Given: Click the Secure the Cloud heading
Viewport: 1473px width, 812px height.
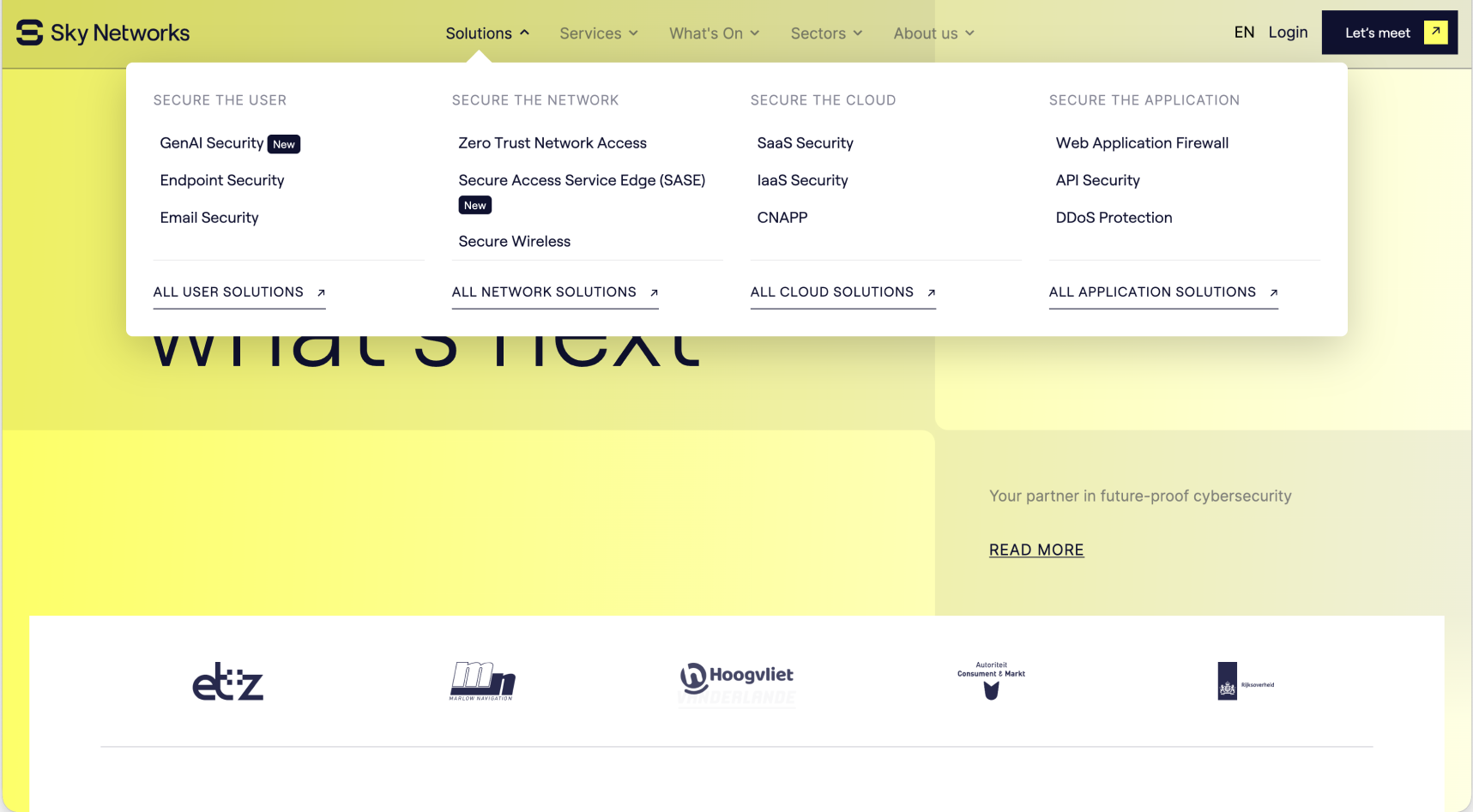Looking at the screenshot, I should [x=823, y=100].
